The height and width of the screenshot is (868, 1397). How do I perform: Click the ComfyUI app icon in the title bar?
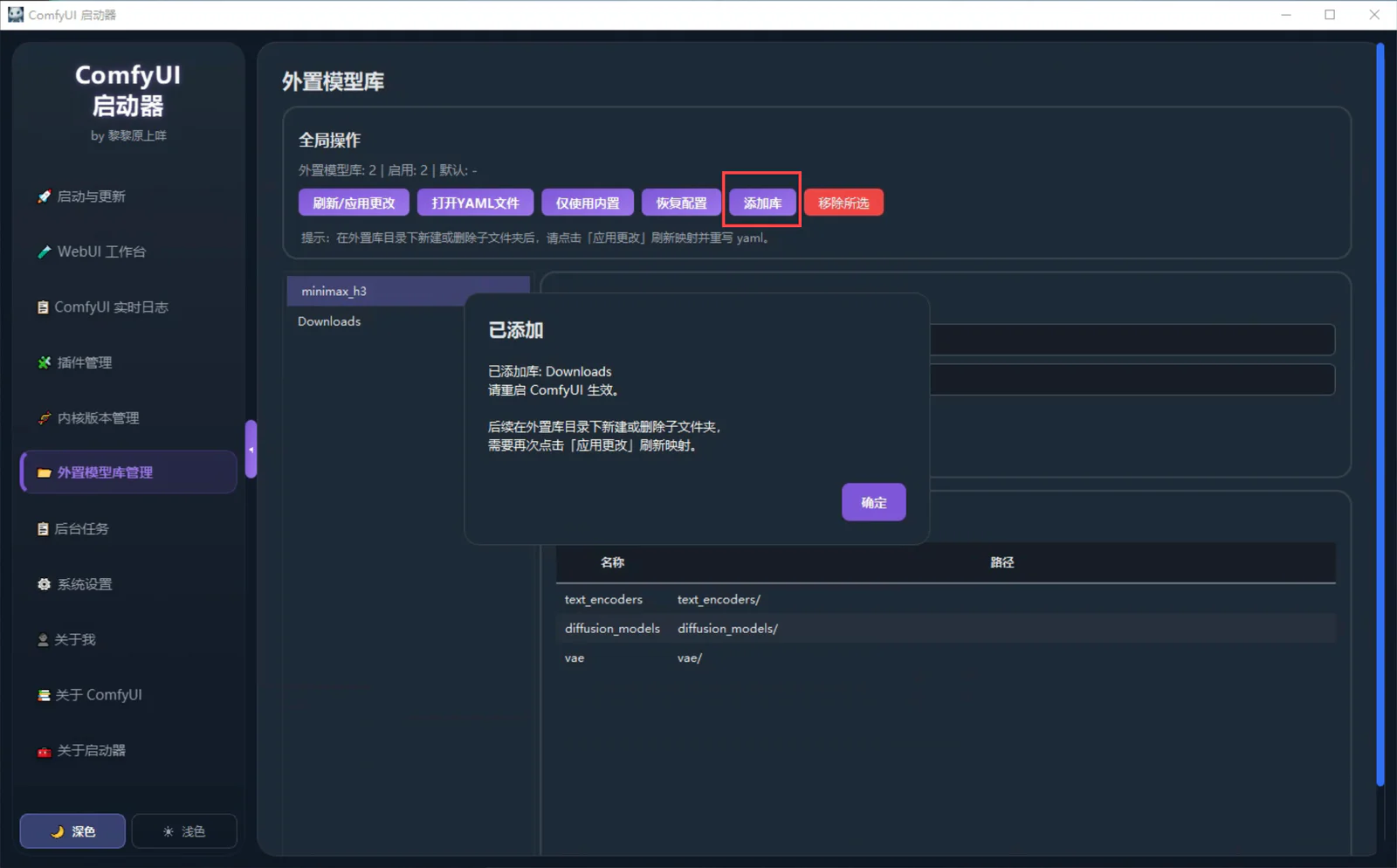(15, 15)
